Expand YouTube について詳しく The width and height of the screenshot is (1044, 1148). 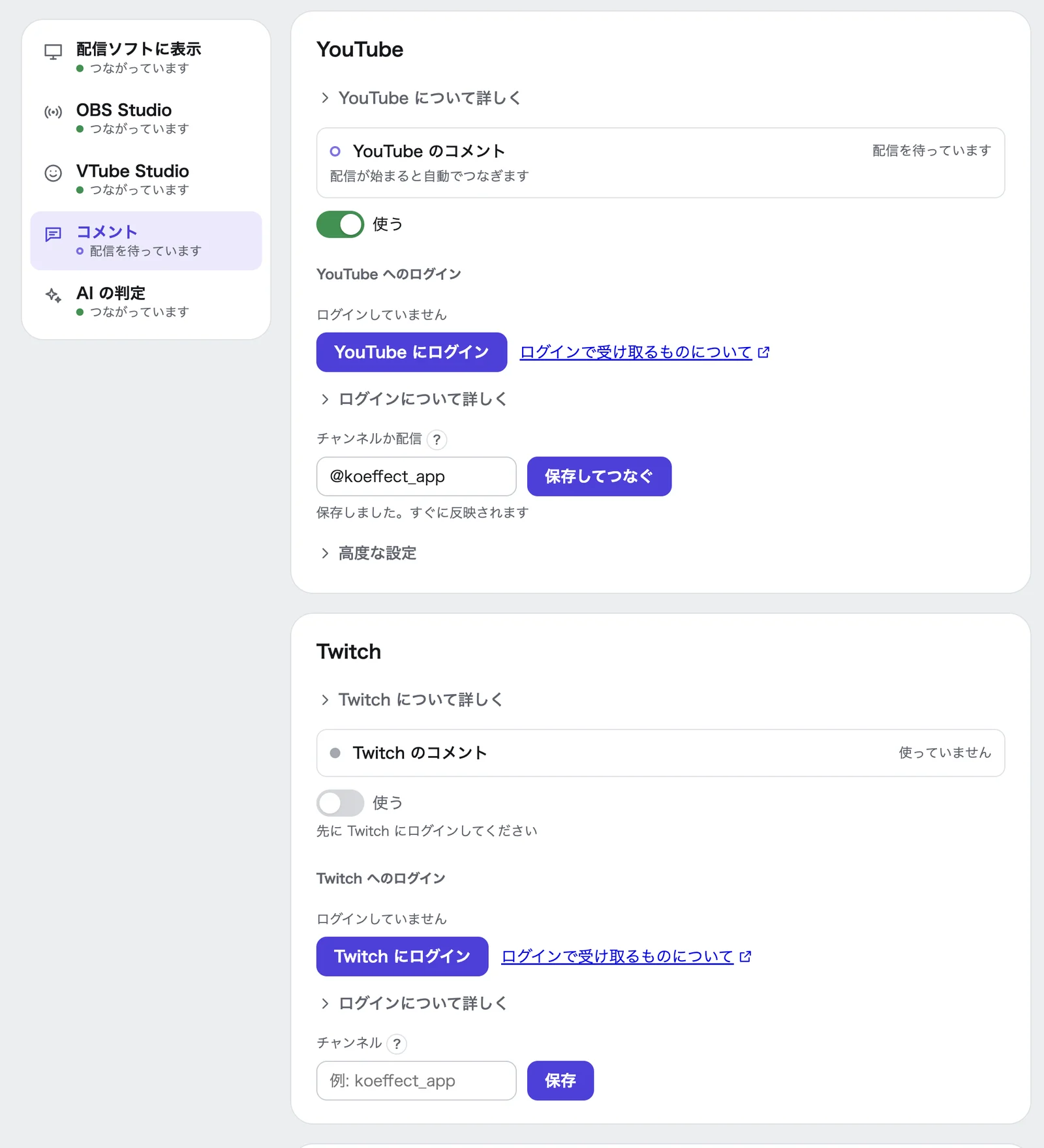420,98
